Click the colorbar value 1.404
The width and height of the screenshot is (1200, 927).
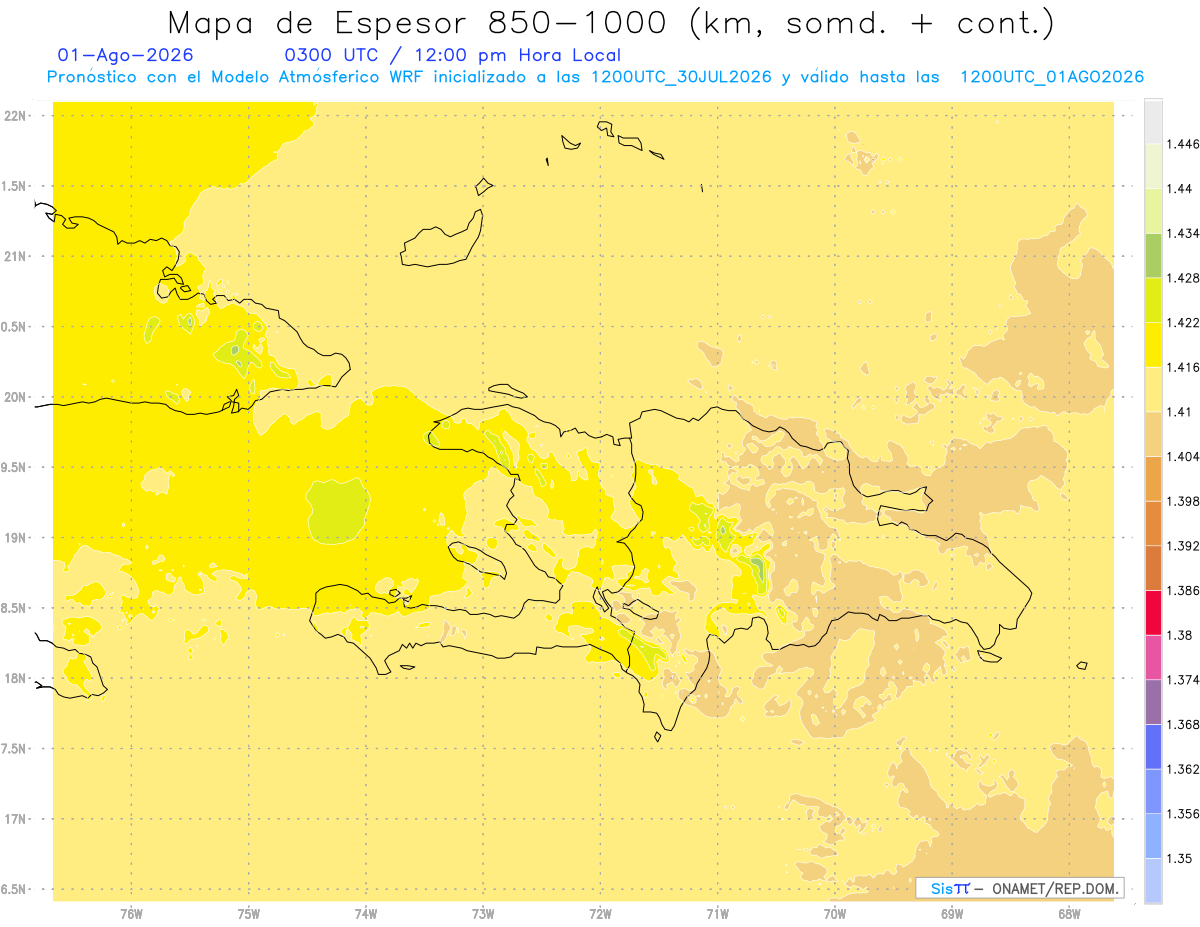[1183, 456]
